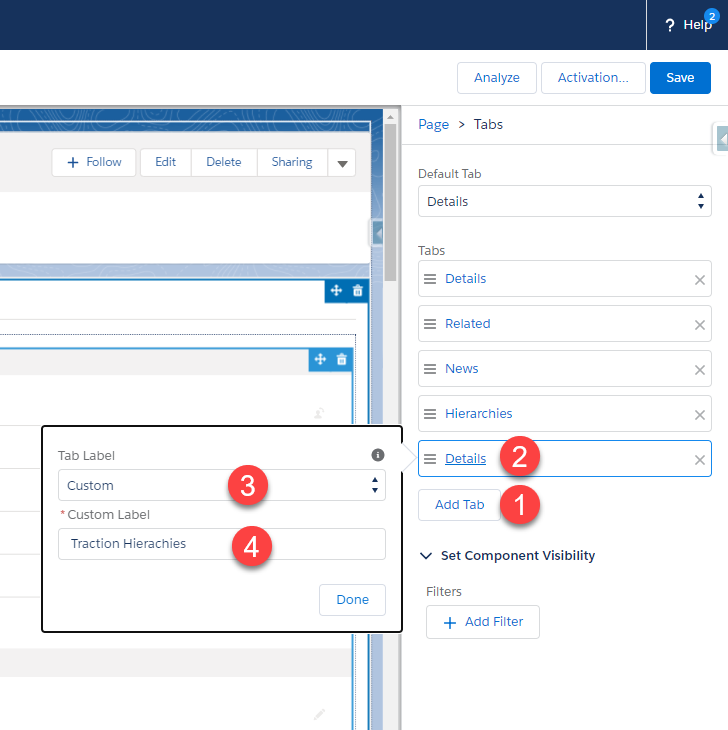
Task: Open the News tab entry
Action: [461, 369]
